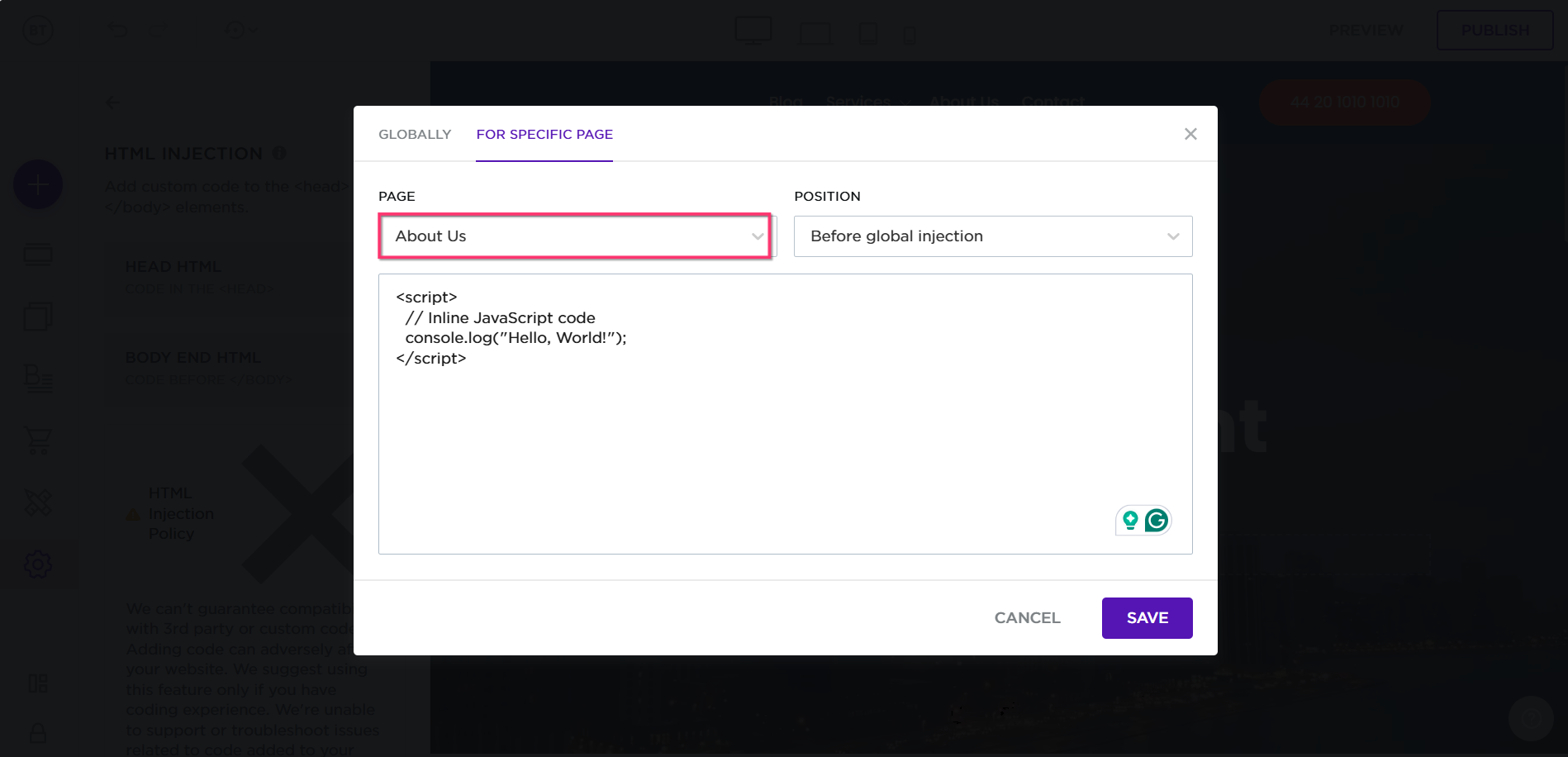Open Preview from the top bar
1568x757 pixels.
click(x=1366, y=31)
